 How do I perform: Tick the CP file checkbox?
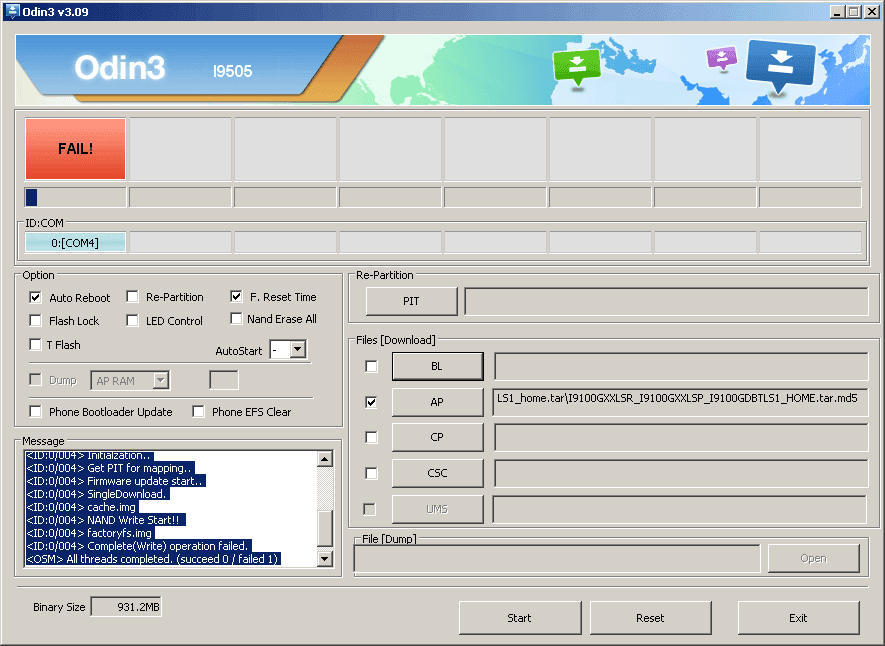(371, 437)
